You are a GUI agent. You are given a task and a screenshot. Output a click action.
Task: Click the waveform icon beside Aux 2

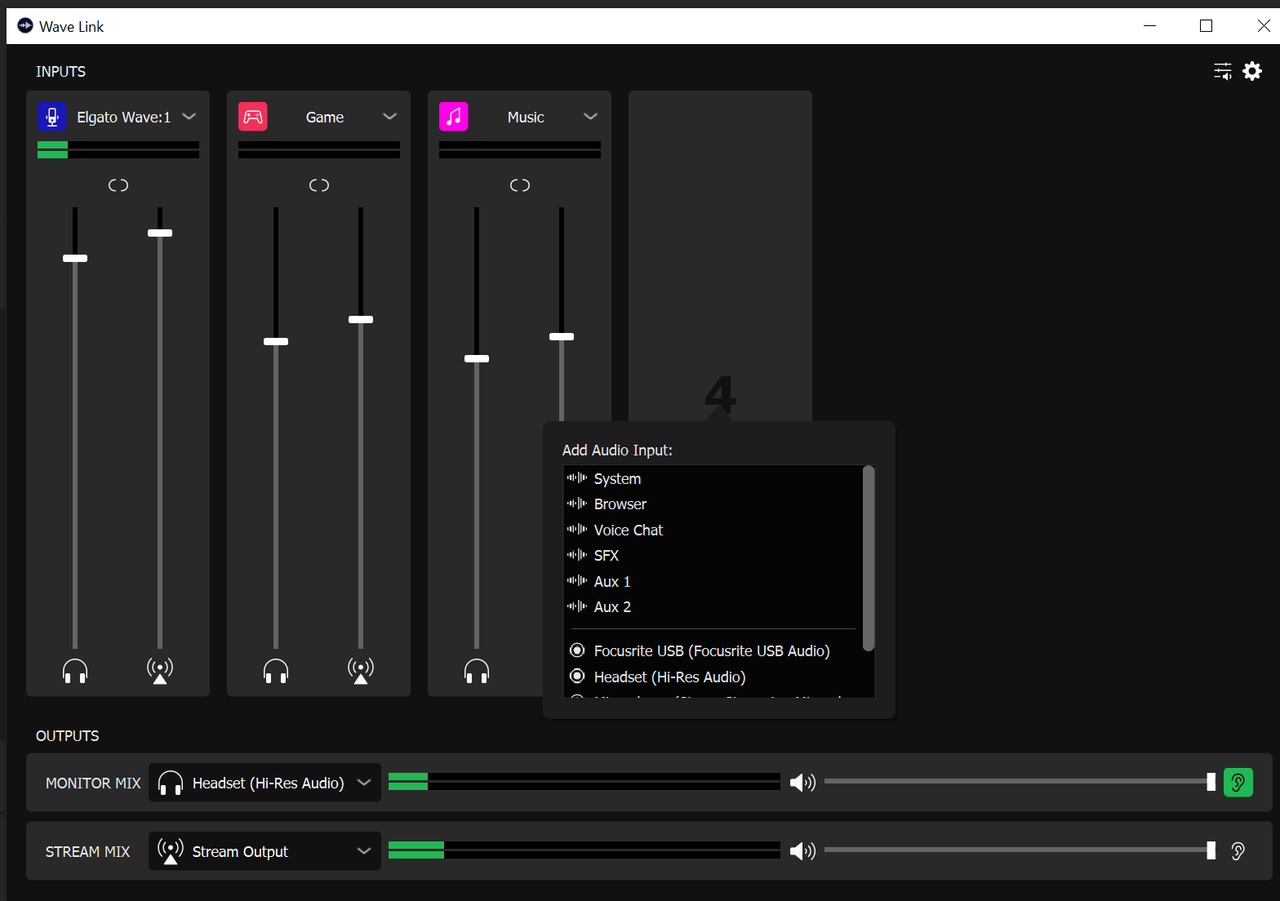pyautogui.click(x=577, y=606)
